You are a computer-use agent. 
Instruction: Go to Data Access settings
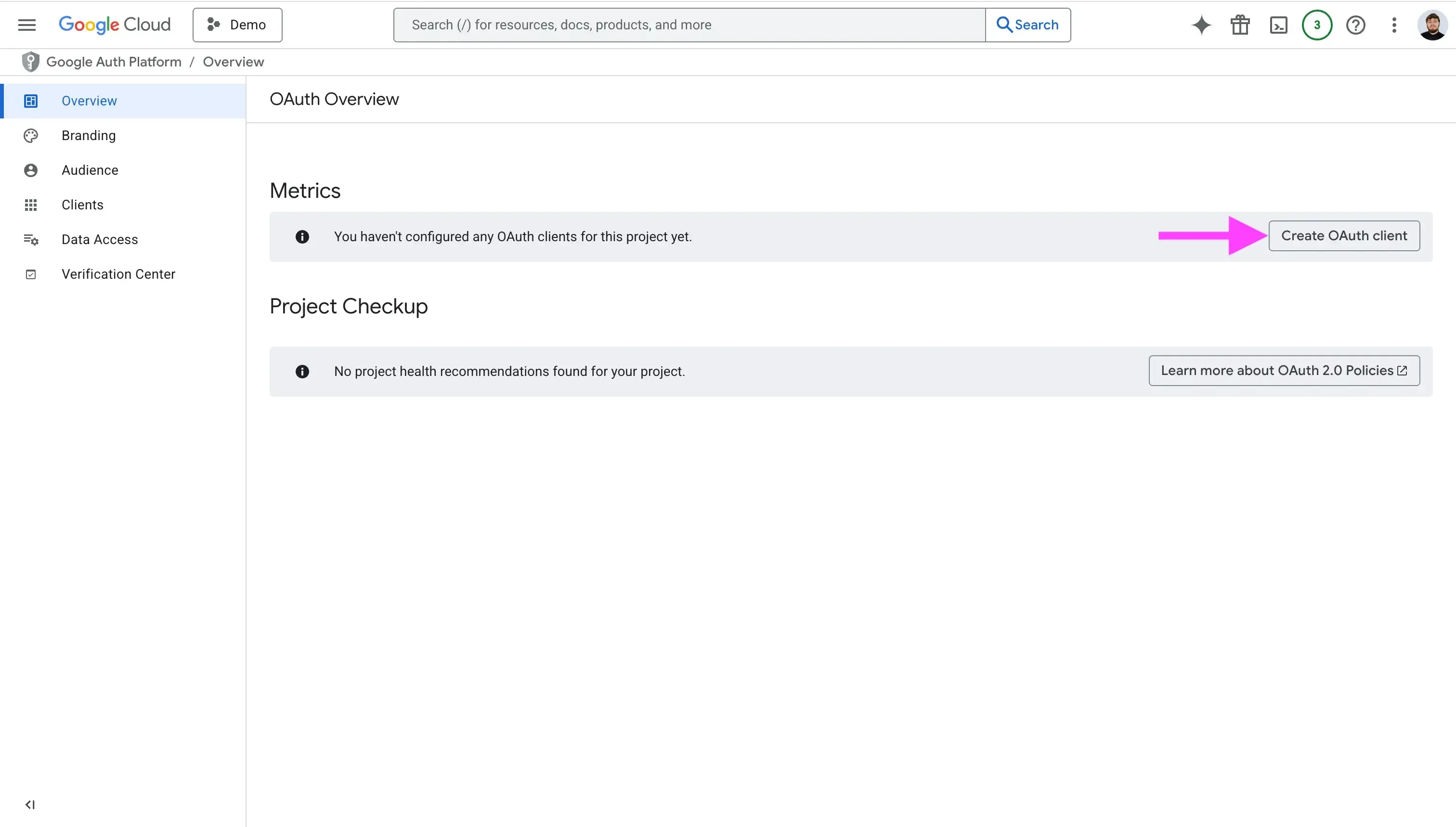click(x=99, y=239)
